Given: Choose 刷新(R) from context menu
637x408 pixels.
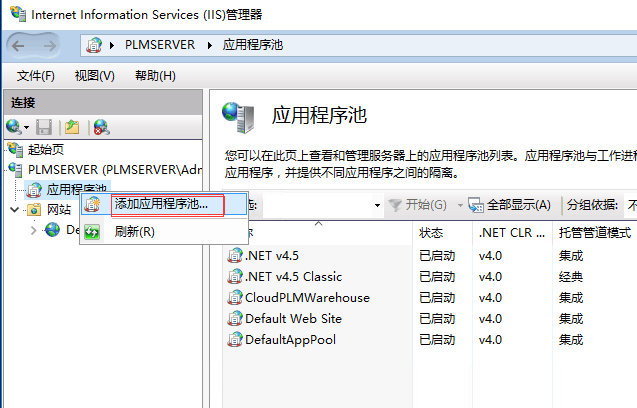Looking at the screenshot, I should pos(165,232).
